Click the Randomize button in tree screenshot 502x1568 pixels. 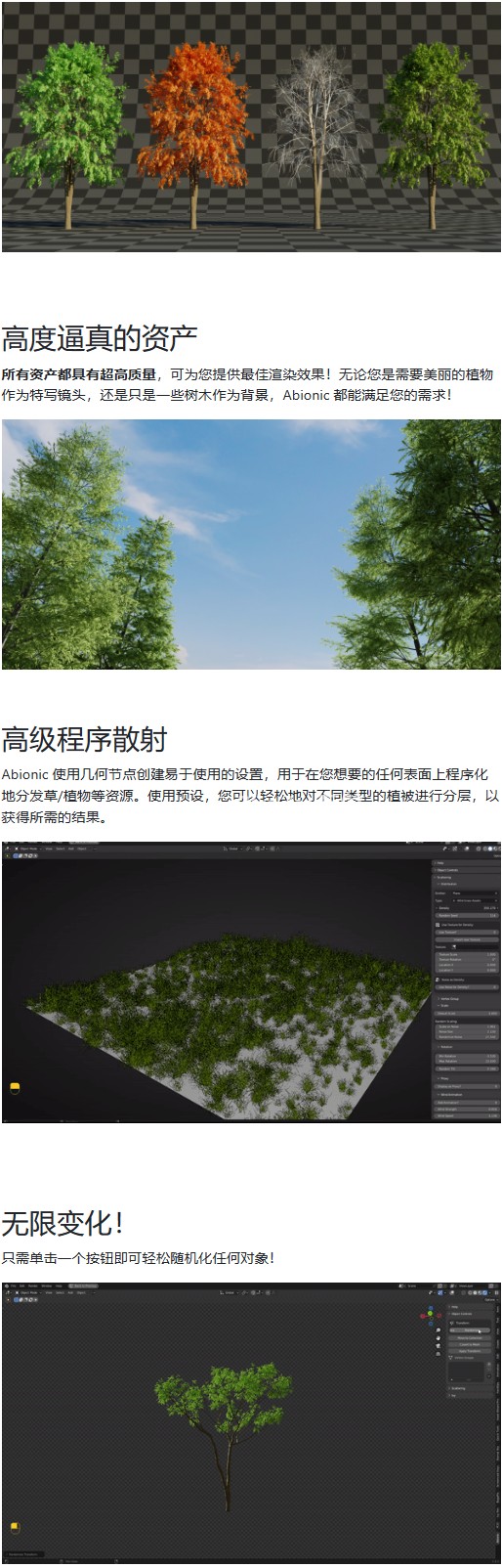(470, 1330)
